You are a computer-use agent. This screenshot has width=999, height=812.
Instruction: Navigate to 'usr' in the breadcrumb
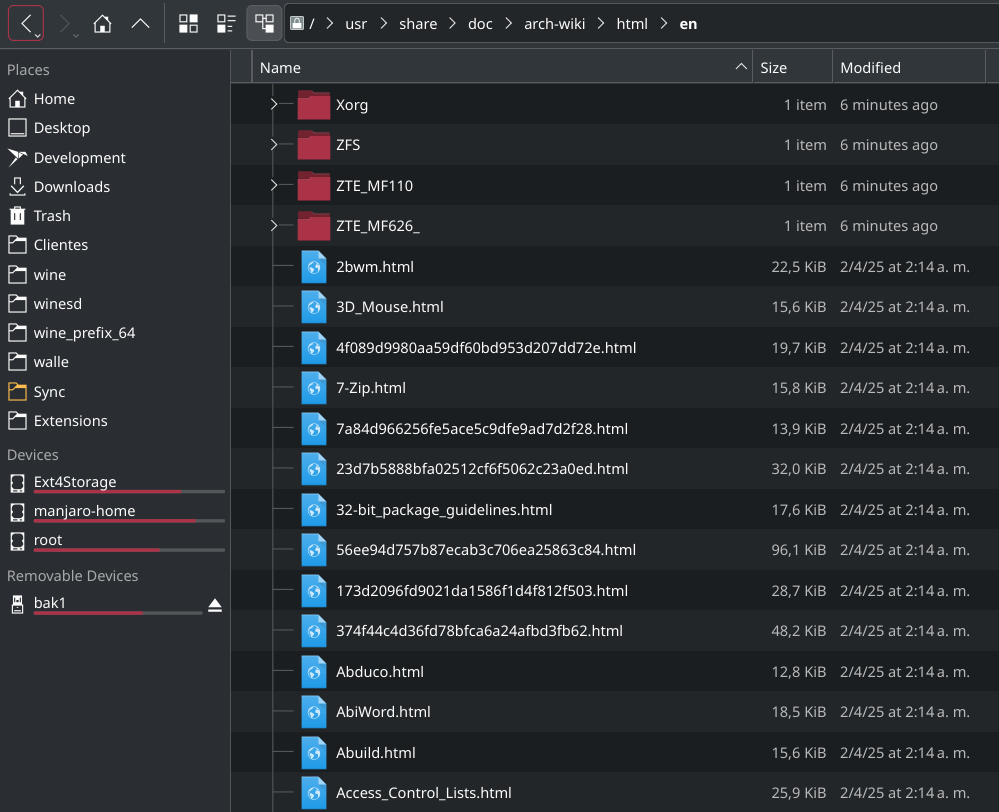point(356,24)
